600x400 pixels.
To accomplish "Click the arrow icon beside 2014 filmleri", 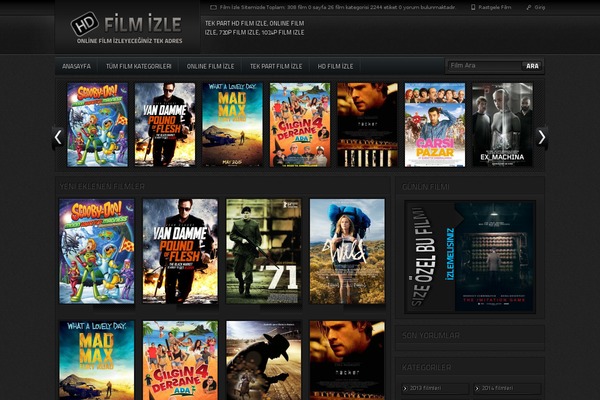I will pos(477,388).
